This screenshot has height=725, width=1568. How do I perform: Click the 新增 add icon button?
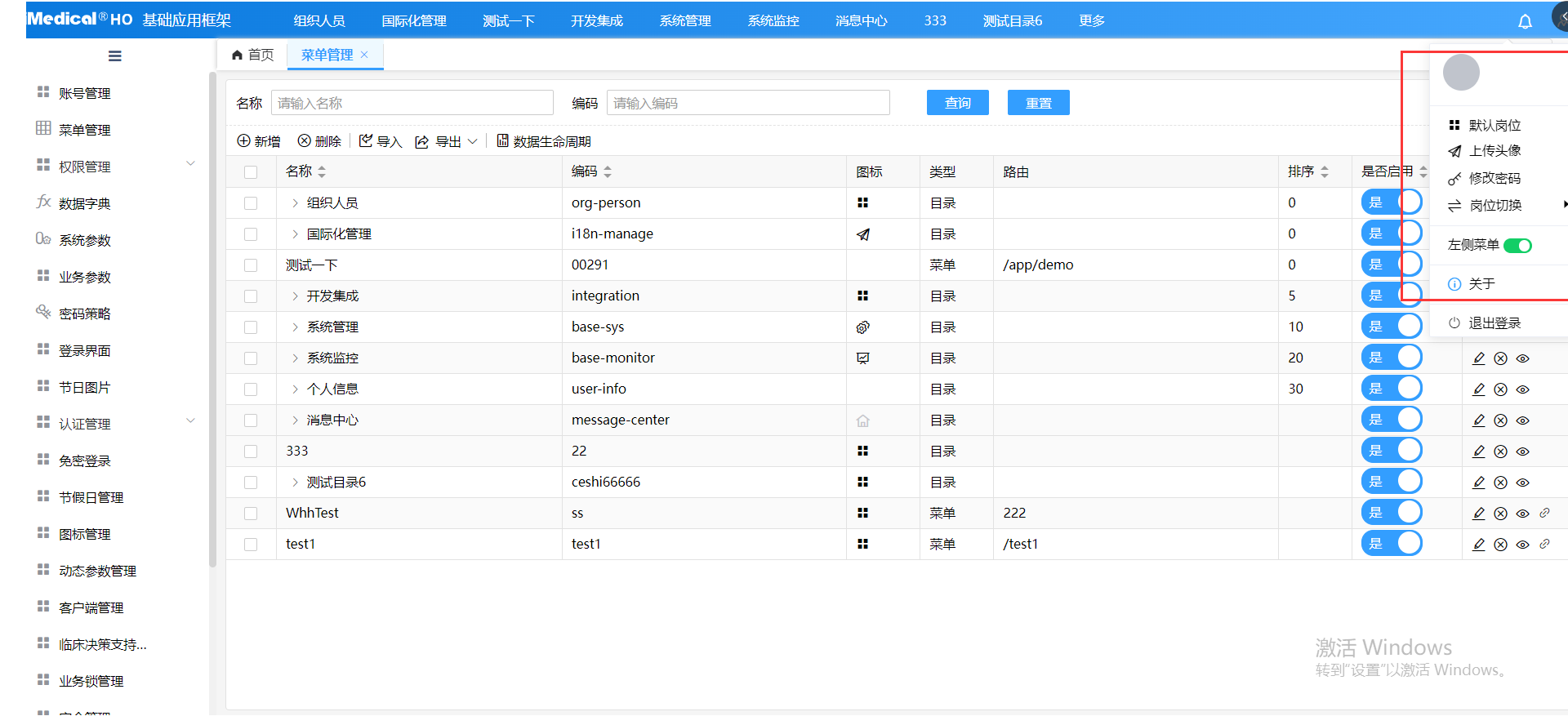[243, 141]
